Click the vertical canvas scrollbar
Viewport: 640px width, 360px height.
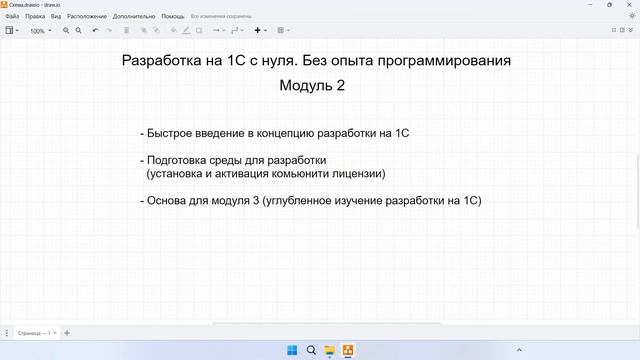[x=638, y=191]
